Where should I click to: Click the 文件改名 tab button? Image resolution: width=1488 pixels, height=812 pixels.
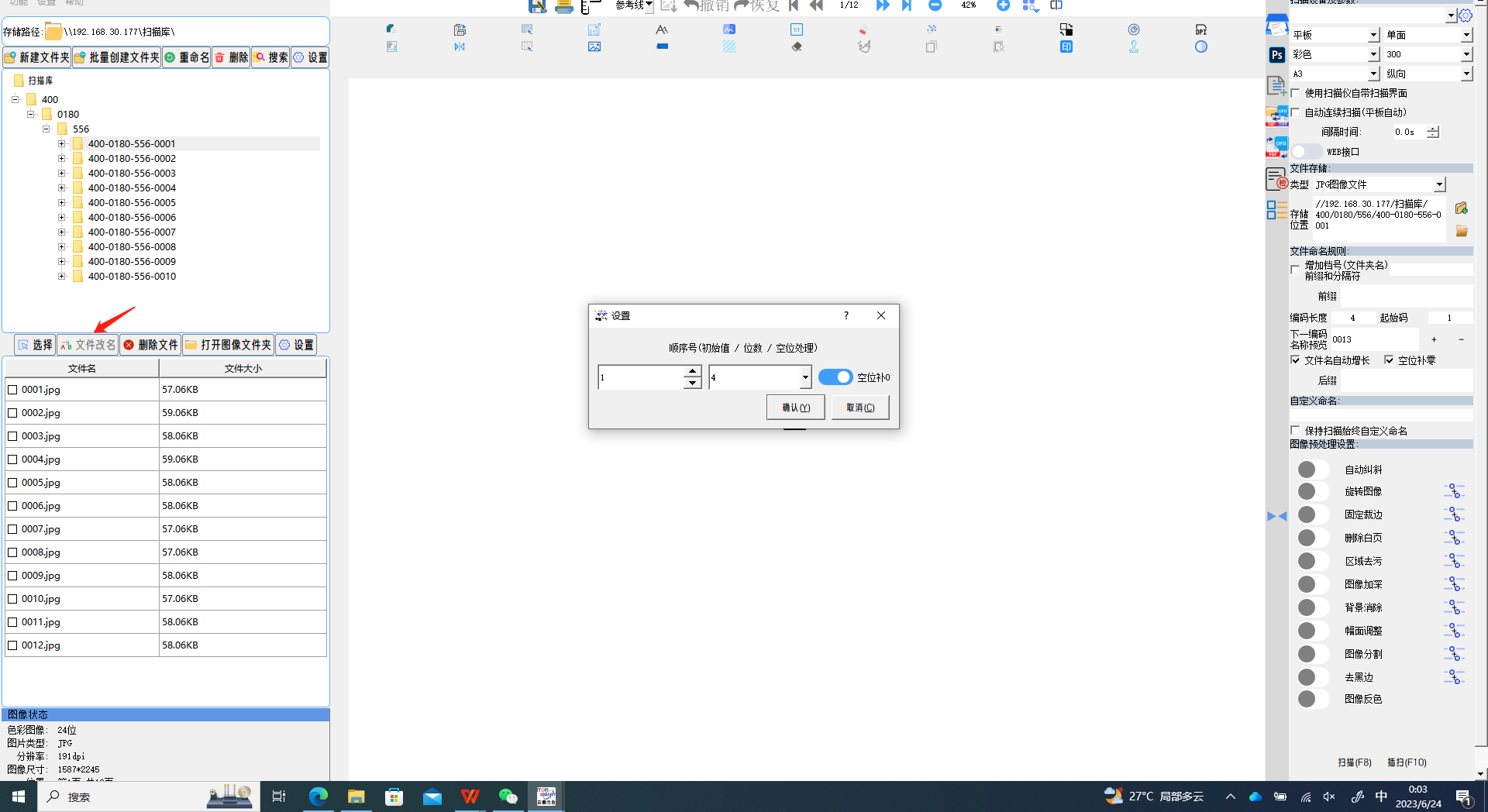88,345
